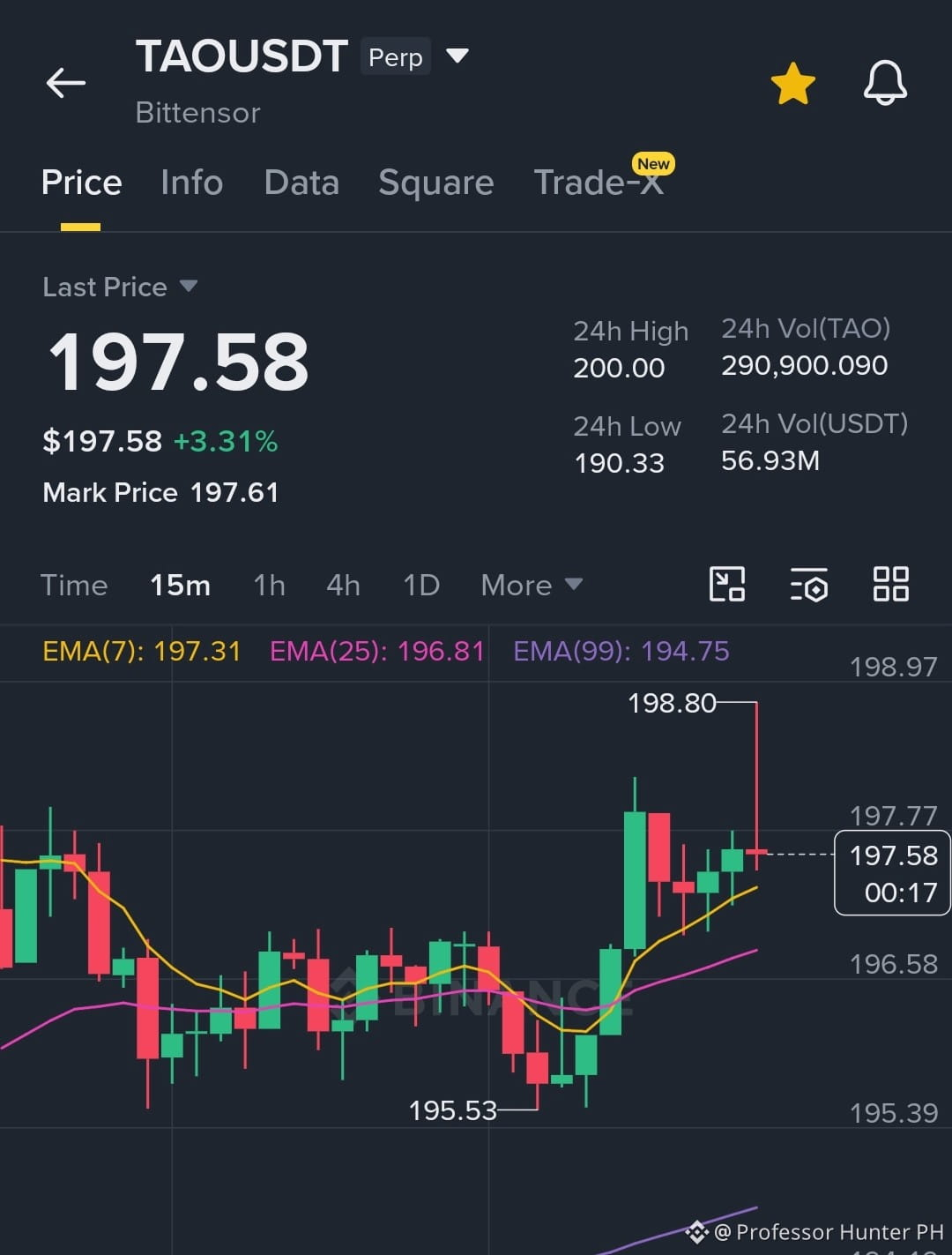The image size is (952, 1255).
Task: Tap the 196.58 price axis label
Action: pyautogui.click(x=893, y=964)
